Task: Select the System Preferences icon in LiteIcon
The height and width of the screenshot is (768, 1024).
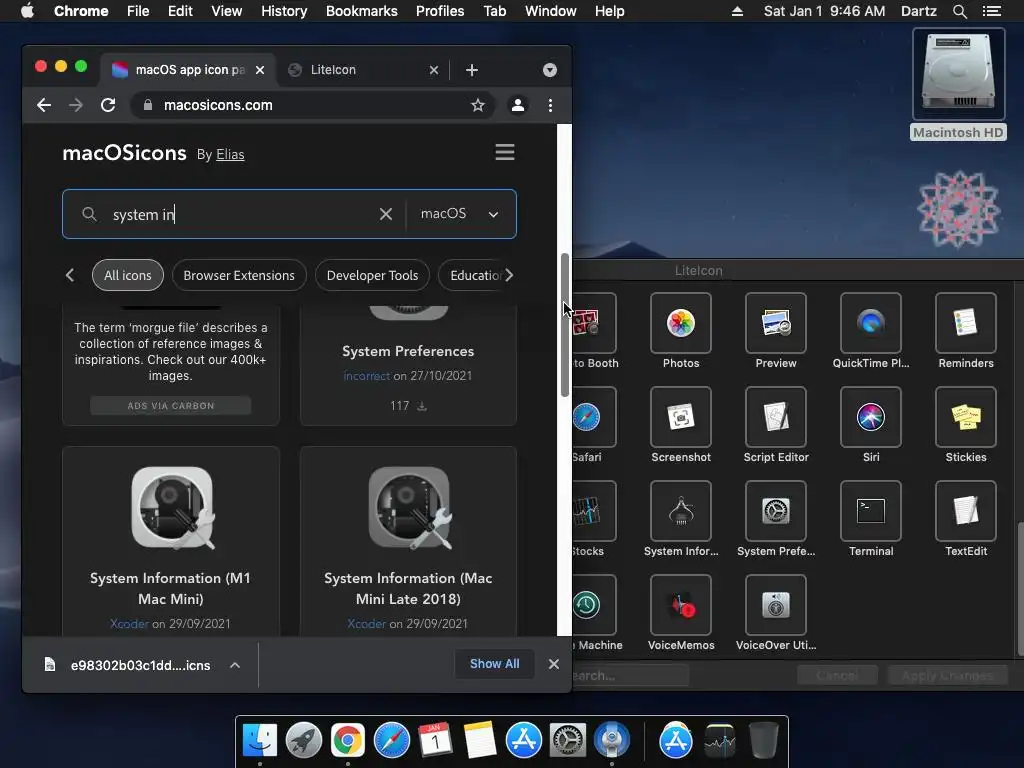Action: click(x=776, y=511)
